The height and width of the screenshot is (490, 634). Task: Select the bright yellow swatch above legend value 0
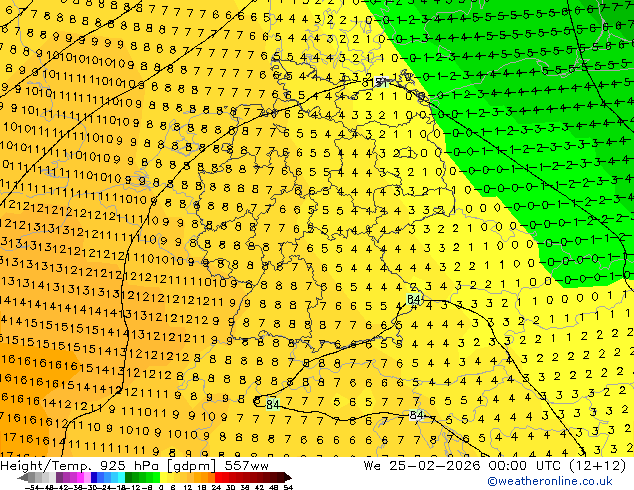163,477
